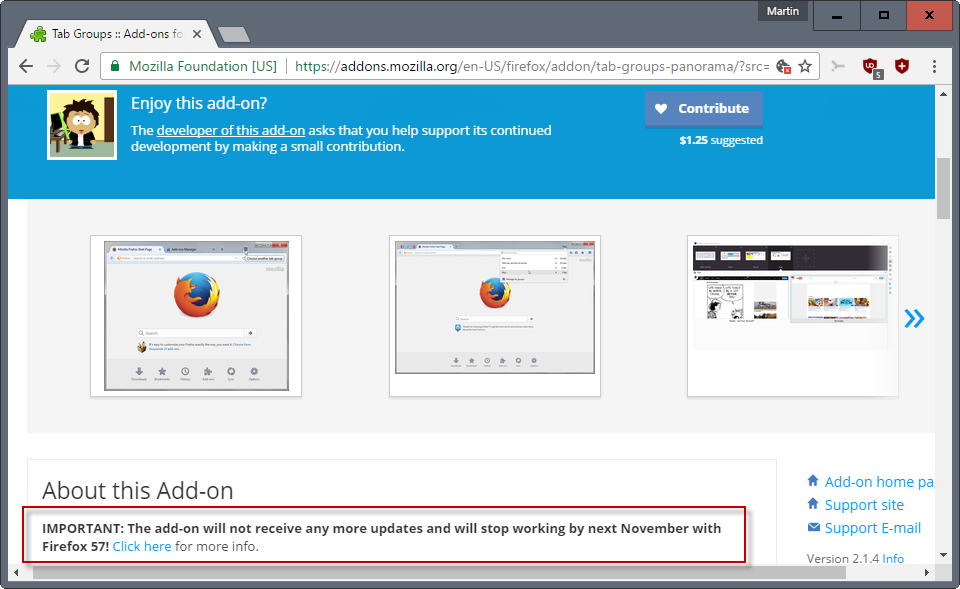Screen dimensions: 960x589
Task: Open the uBlock Origin extension icon
Action: (871, 67)
